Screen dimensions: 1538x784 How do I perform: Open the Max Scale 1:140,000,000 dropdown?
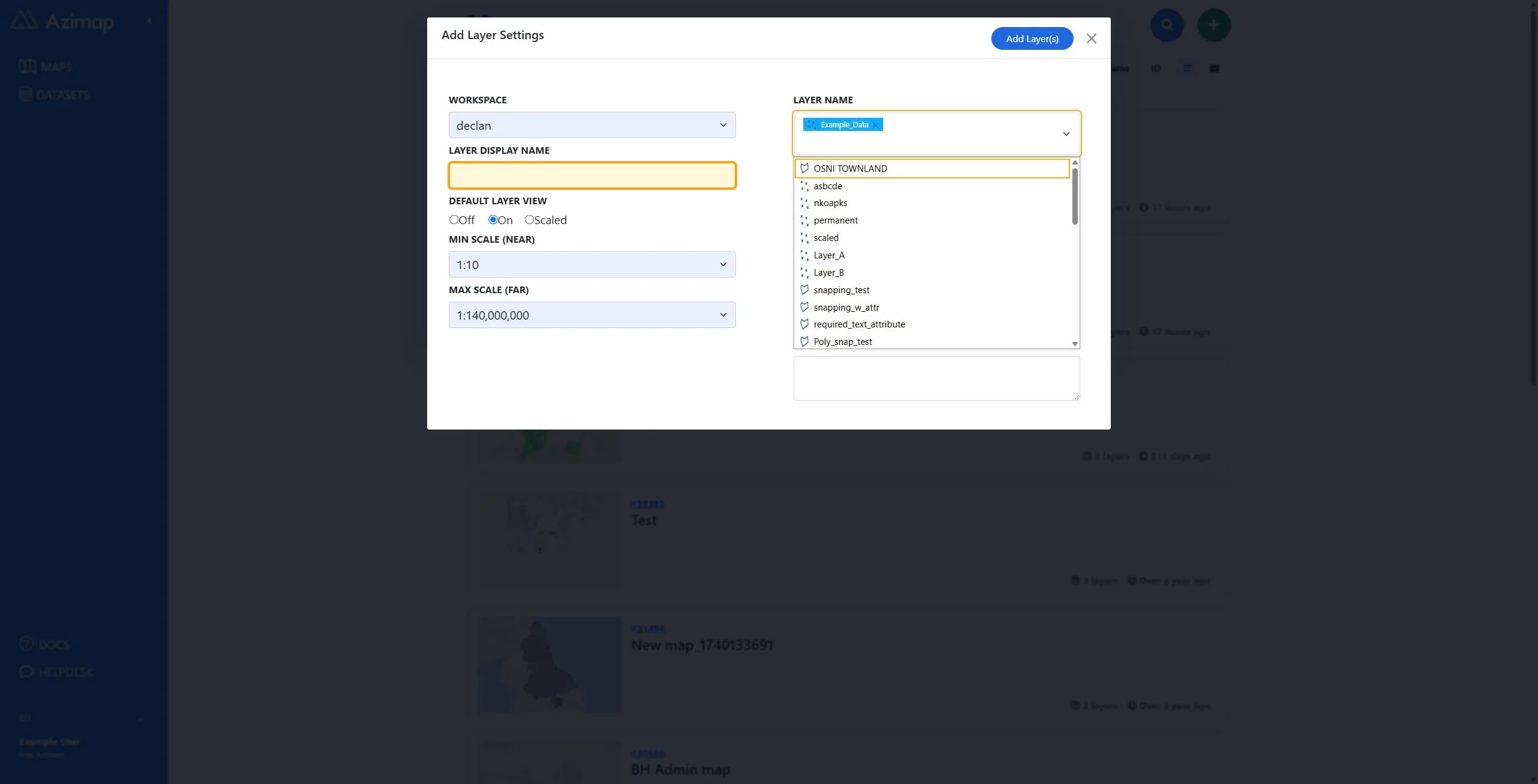[592, 315]
